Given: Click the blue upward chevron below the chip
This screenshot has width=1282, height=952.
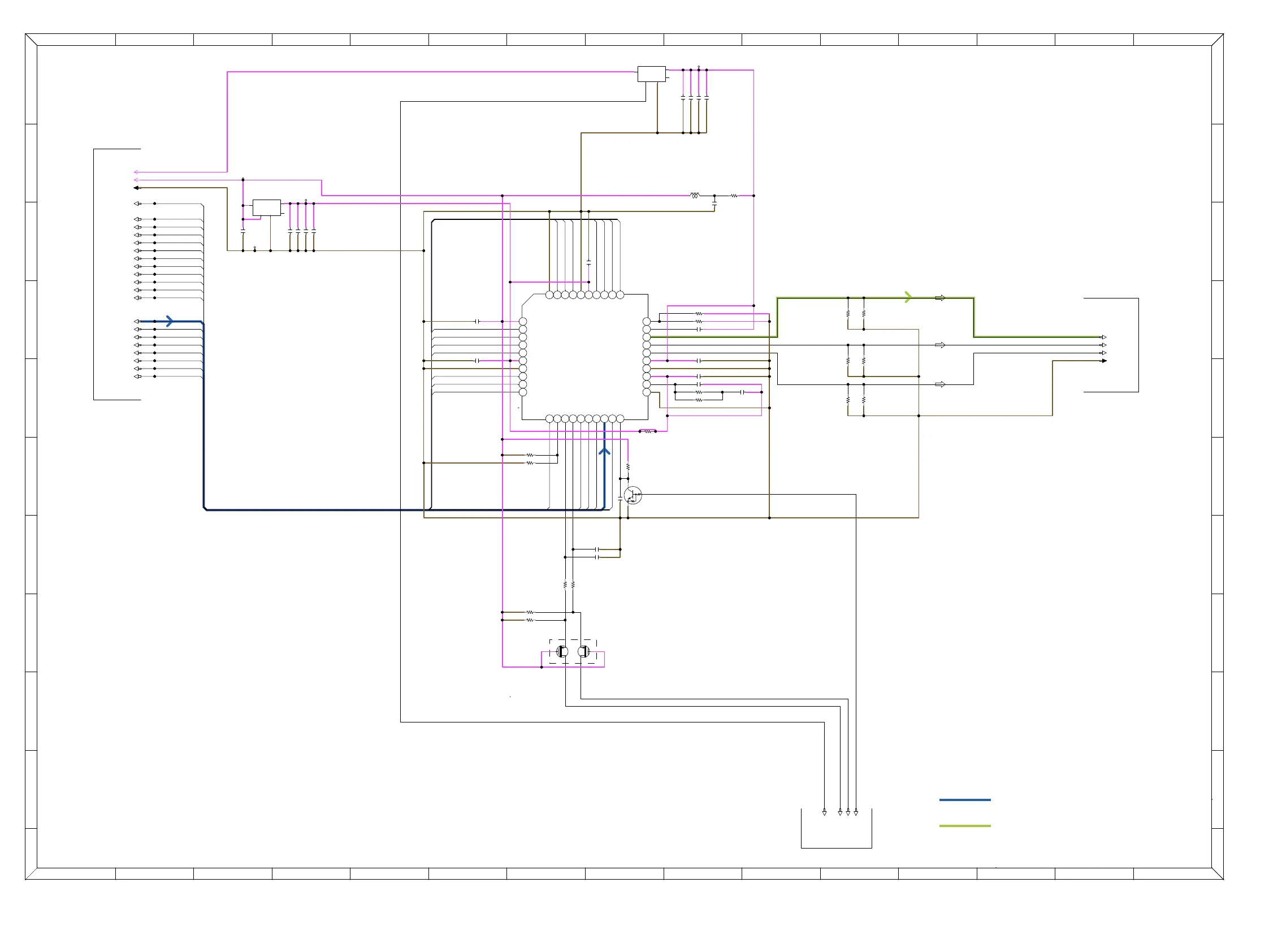Looking at the screenshot, I should (604, 451).
